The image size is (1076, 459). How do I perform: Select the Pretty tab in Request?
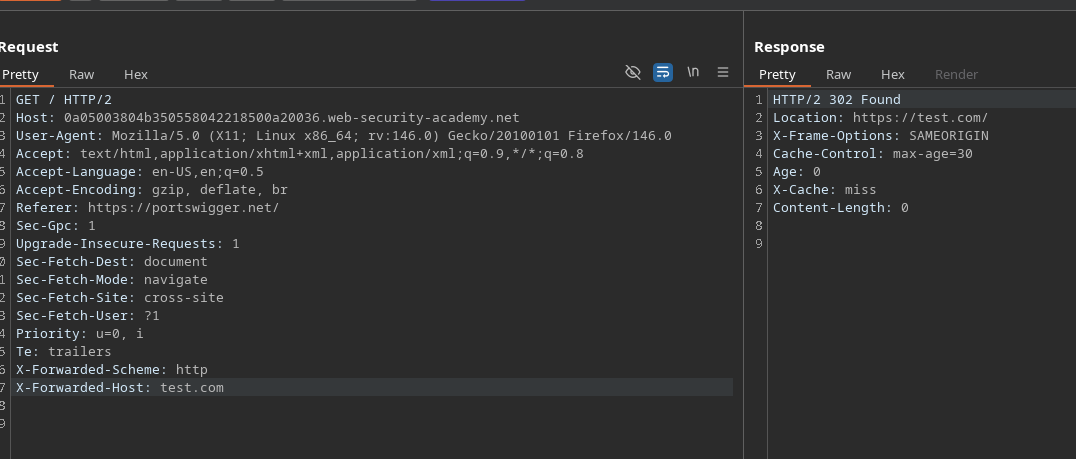click(20, 74)
